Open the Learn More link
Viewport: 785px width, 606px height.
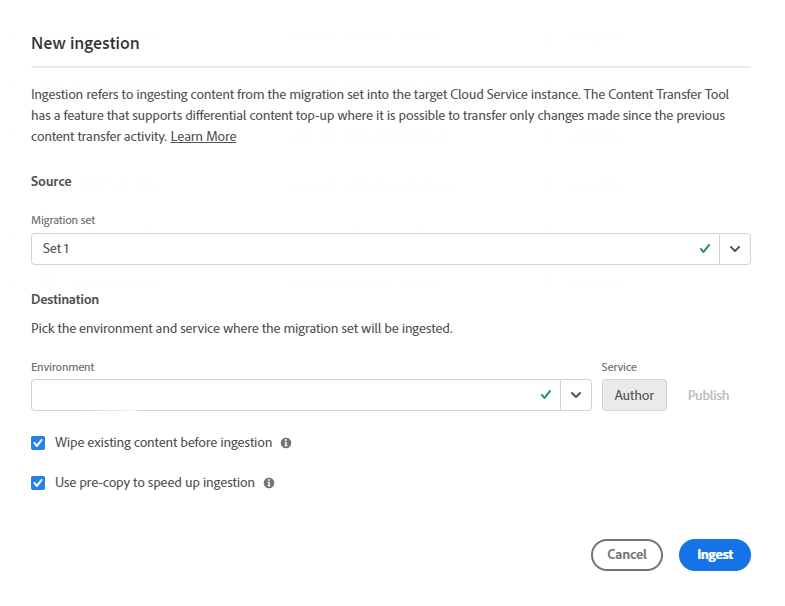pyautogui.click(x=203, y=137)
